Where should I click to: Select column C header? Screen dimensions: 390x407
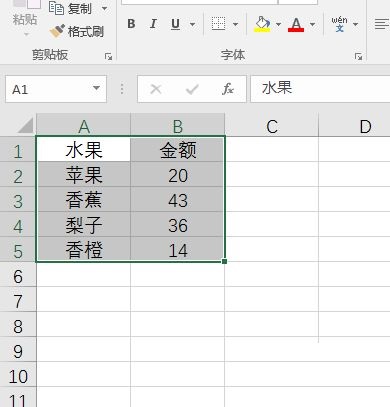[272, 126]
